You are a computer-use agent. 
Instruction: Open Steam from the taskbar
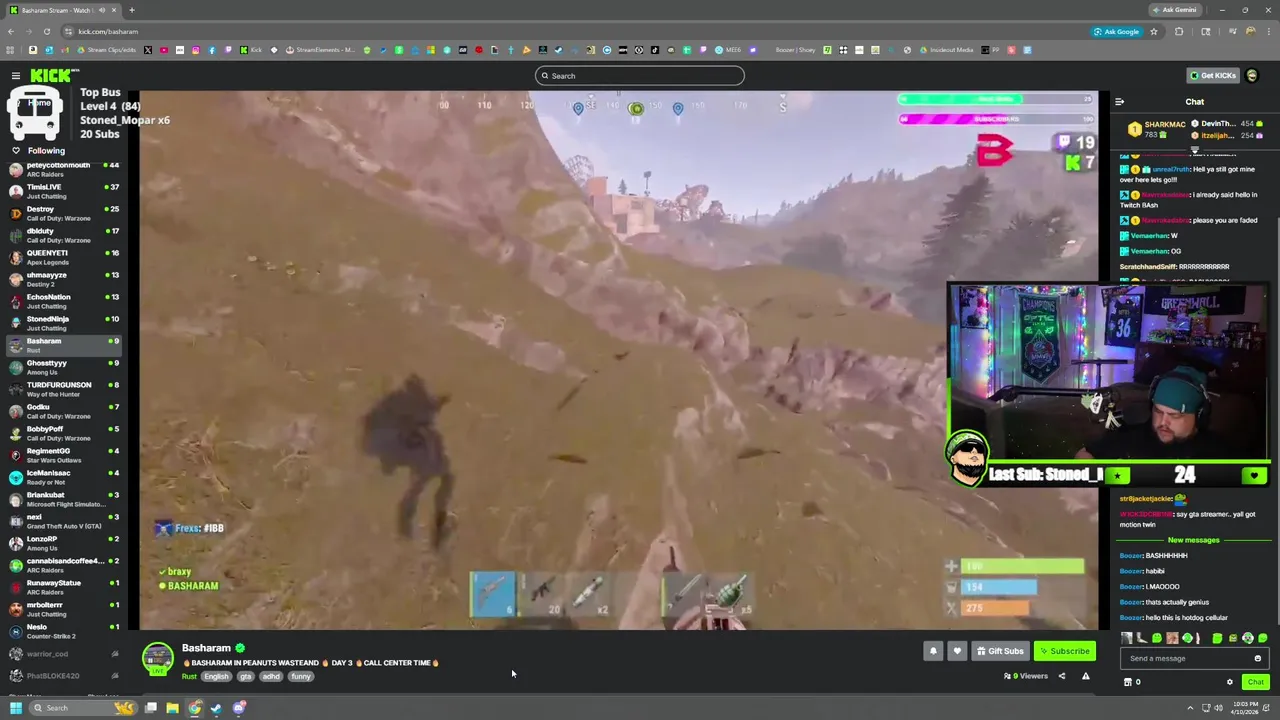click(216, 708)
